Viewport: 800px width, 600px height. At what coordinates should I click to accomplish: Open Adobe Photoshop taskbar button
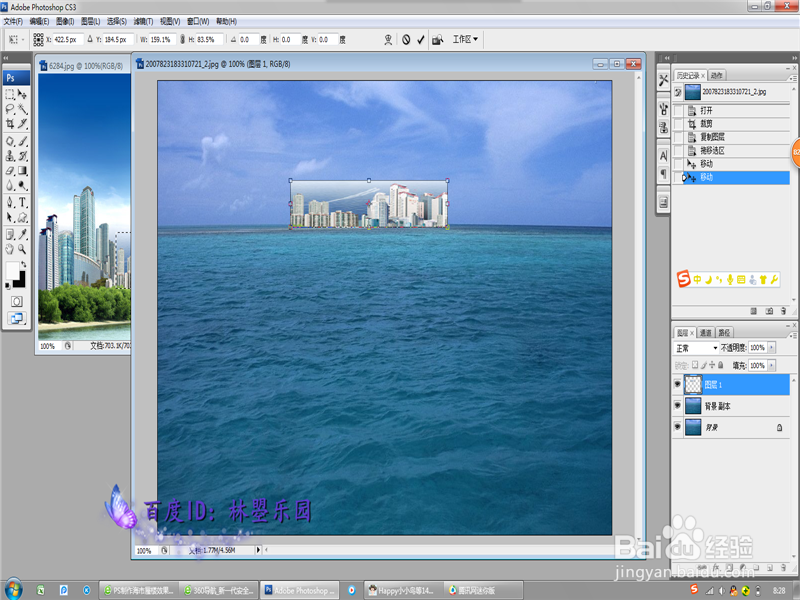[301, 590]
